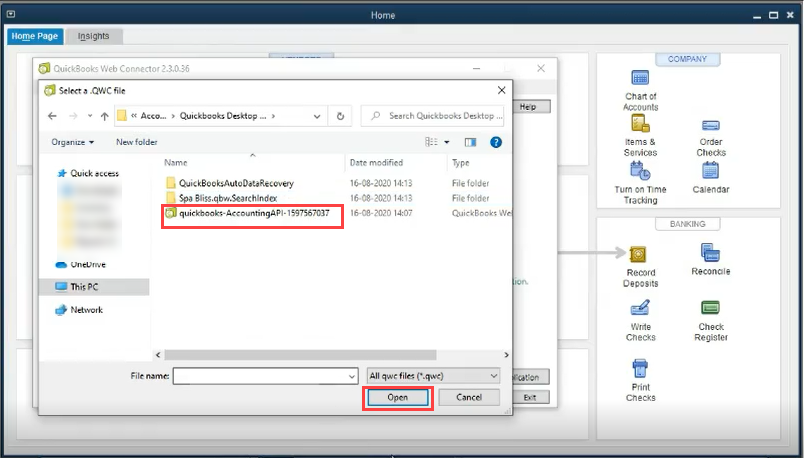This screenshot has width=804, height=458.
Task: Open the Chart of Accounts icon
Action: pyautogui.click(x=640, y=78)
